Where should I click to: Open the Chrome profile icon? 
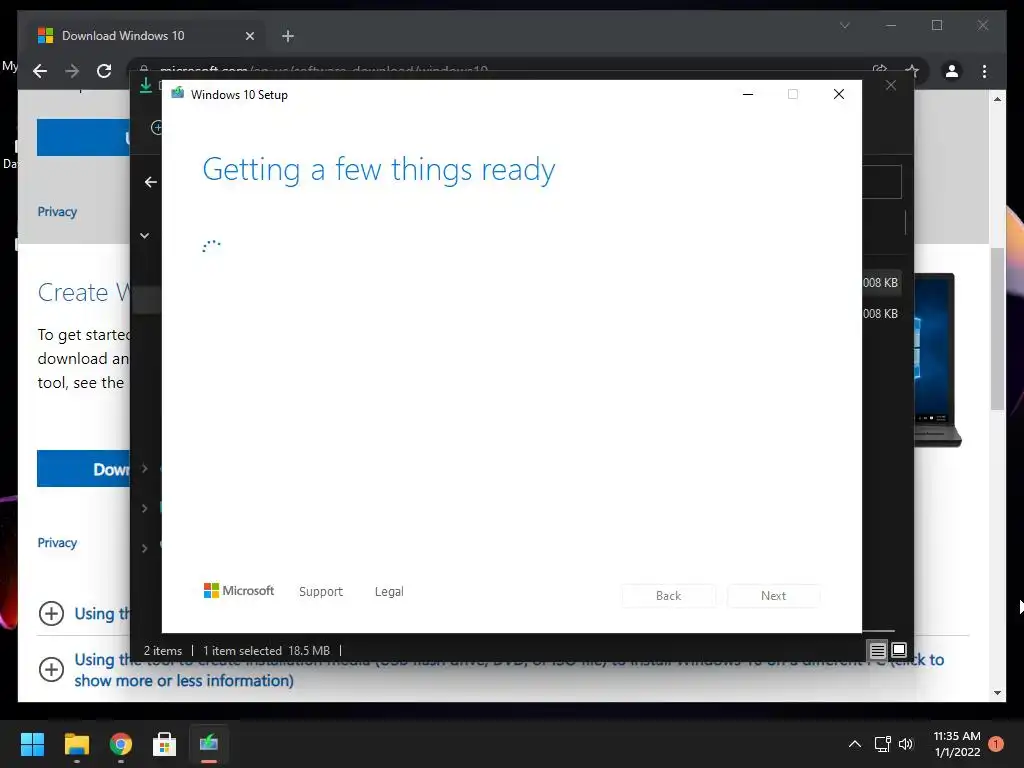952,71
